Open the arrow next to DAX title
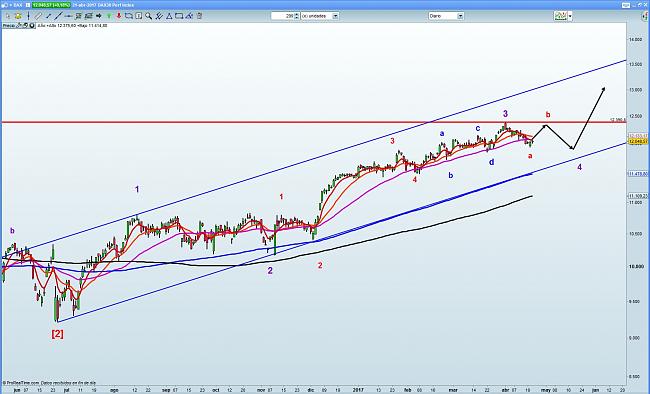 tap(11, 5)
